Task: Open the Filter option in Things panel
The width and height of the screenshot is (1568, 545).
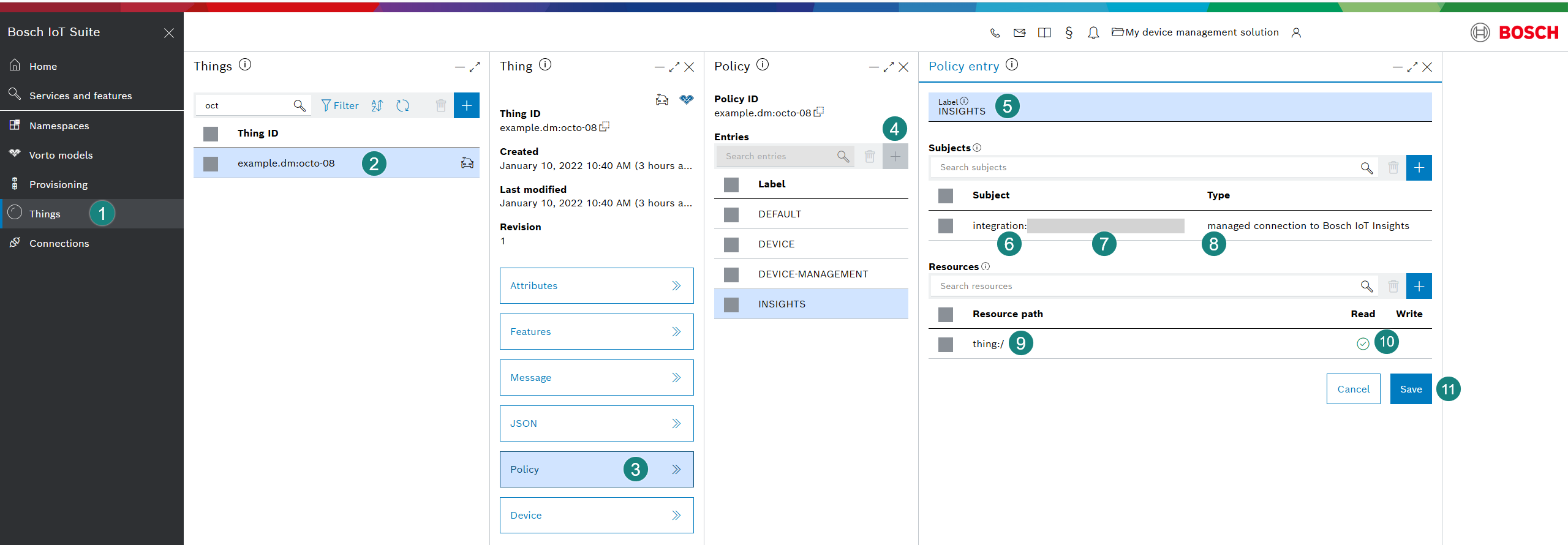Action: coord(340,105)
